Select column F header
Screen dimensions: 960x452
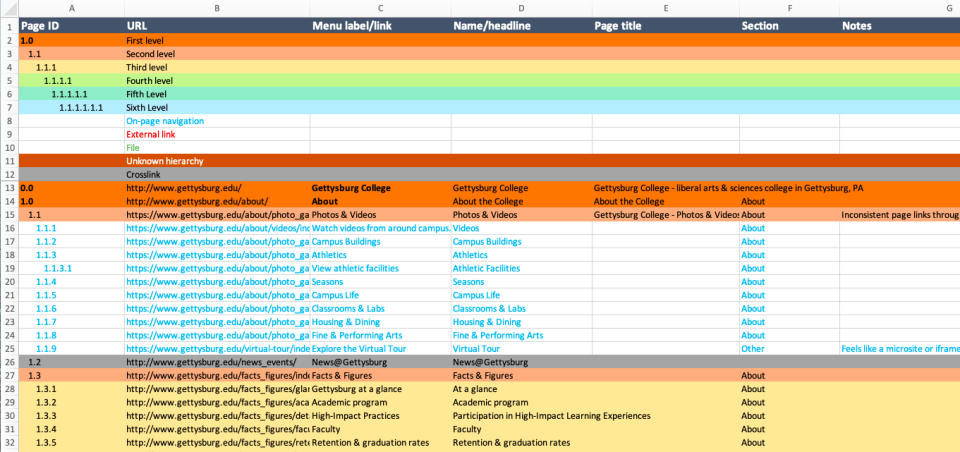pos(790,9)
